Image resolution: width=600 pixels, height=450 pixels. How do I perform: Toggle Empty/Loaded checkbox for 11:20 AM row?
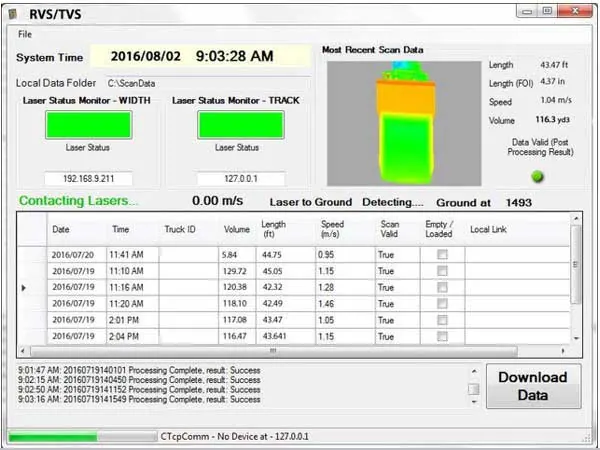pos(442,304)
